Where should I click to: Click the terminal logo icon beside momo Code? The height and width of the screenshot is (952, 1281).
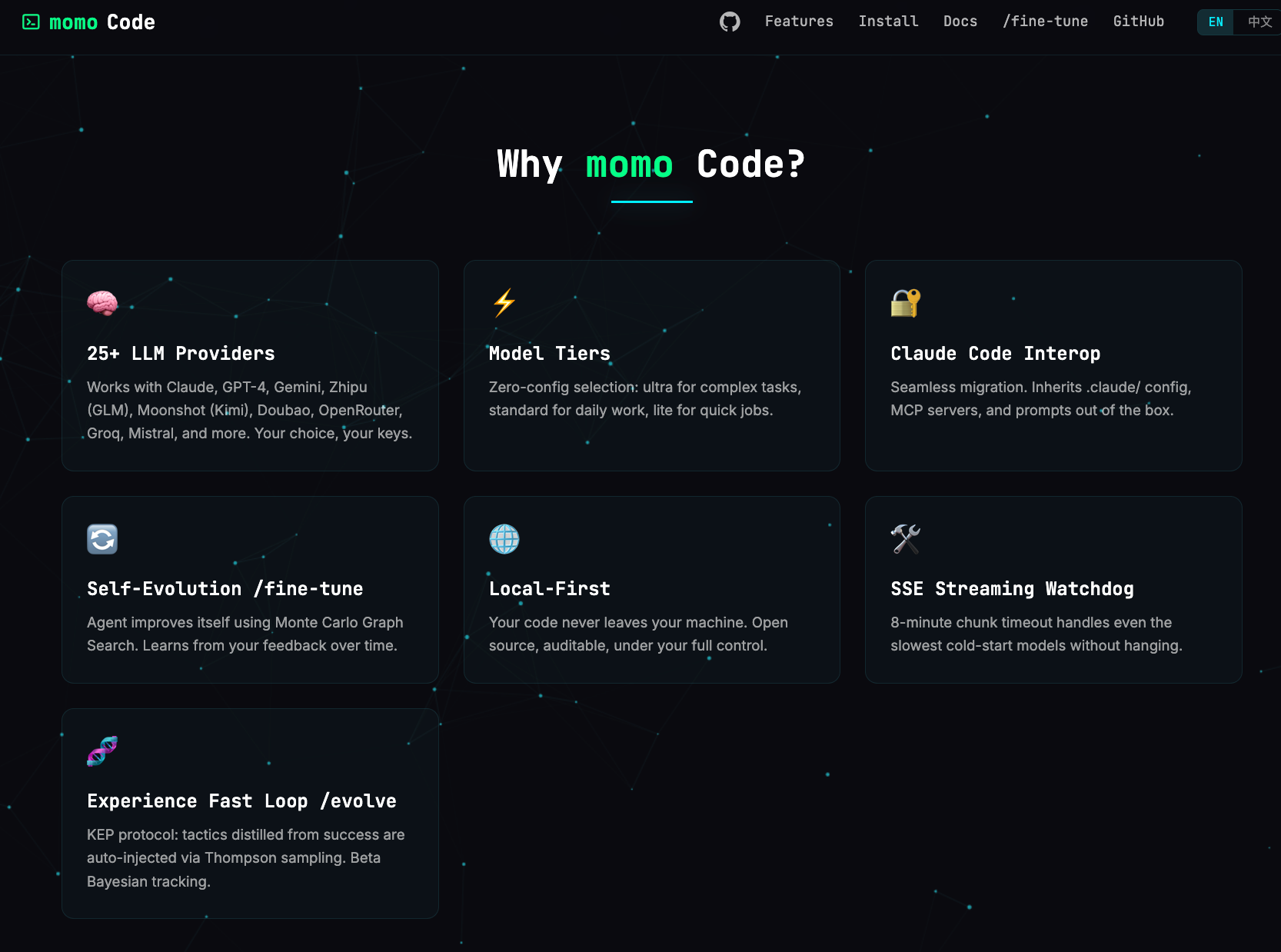31,22
